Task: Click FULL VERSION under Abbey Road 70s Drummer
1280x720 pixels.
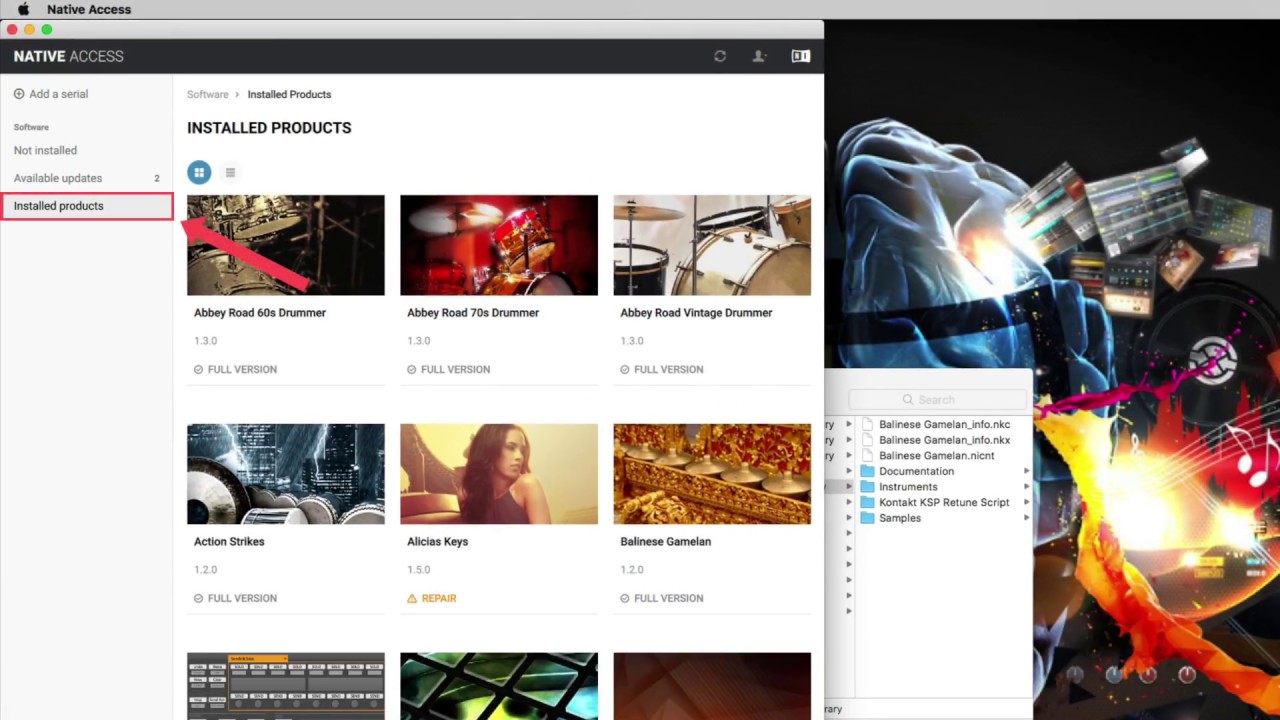Action: (455, 369)
